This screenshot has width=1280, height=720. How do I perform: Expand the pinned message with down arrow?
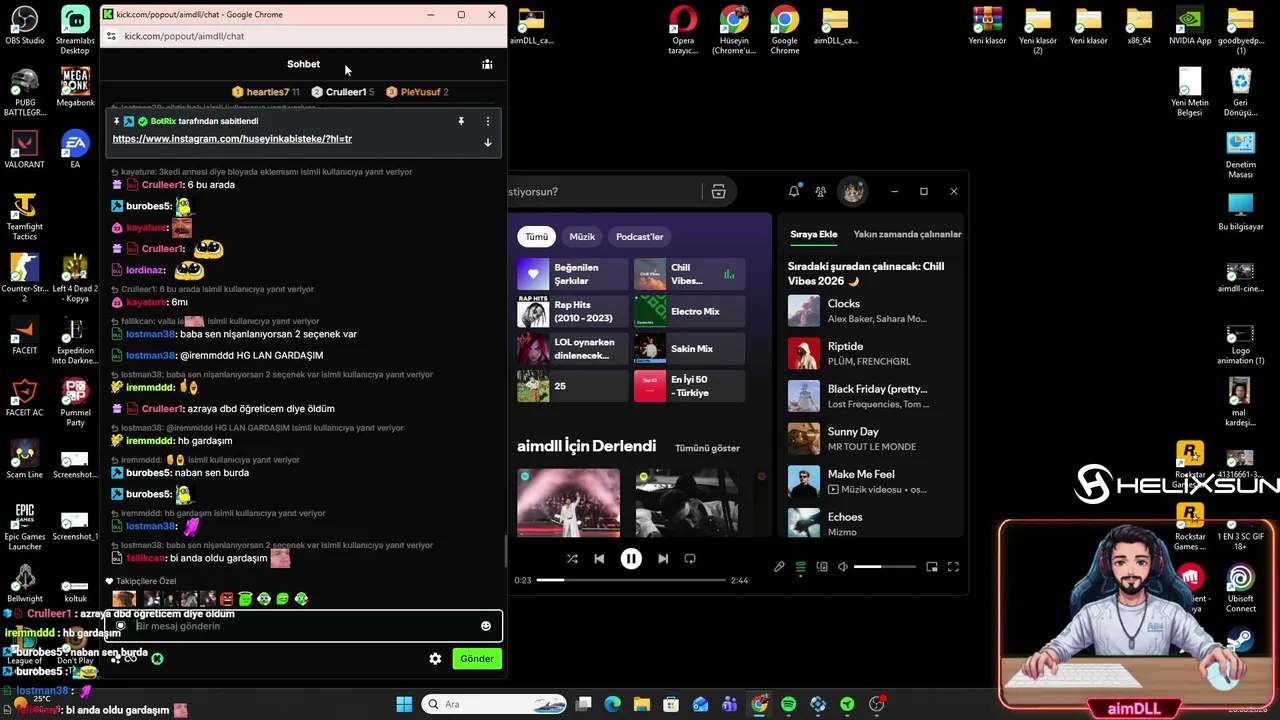pos(488,142)
